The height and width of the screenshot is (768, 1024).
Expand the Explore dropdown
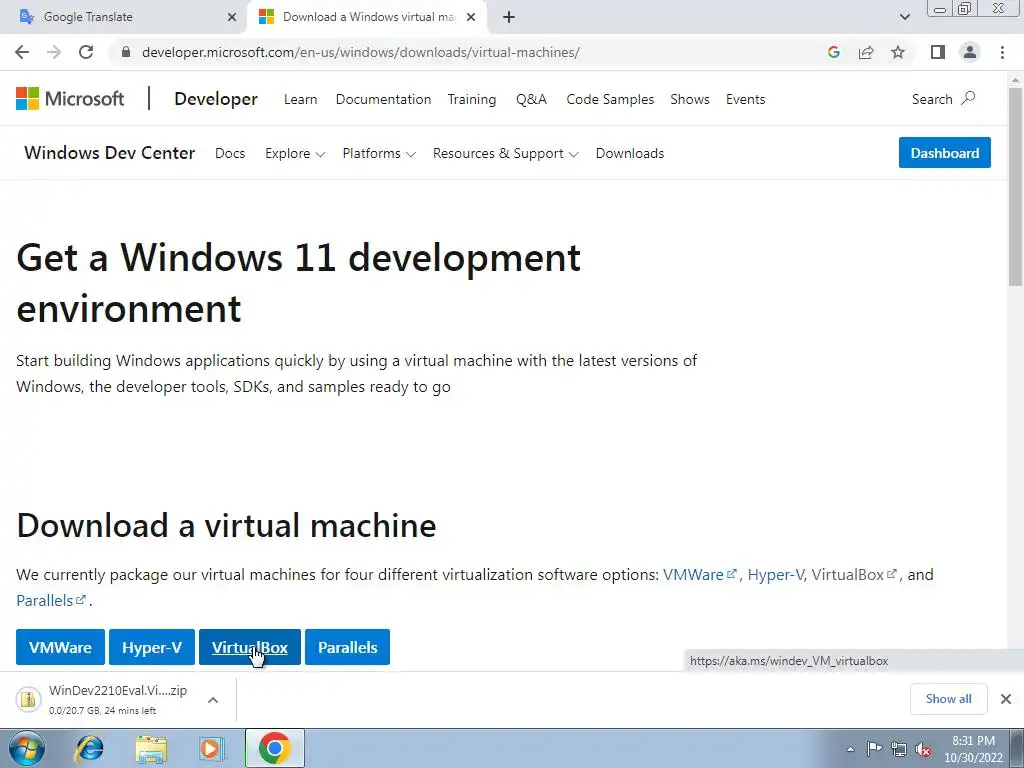[295, 153]
